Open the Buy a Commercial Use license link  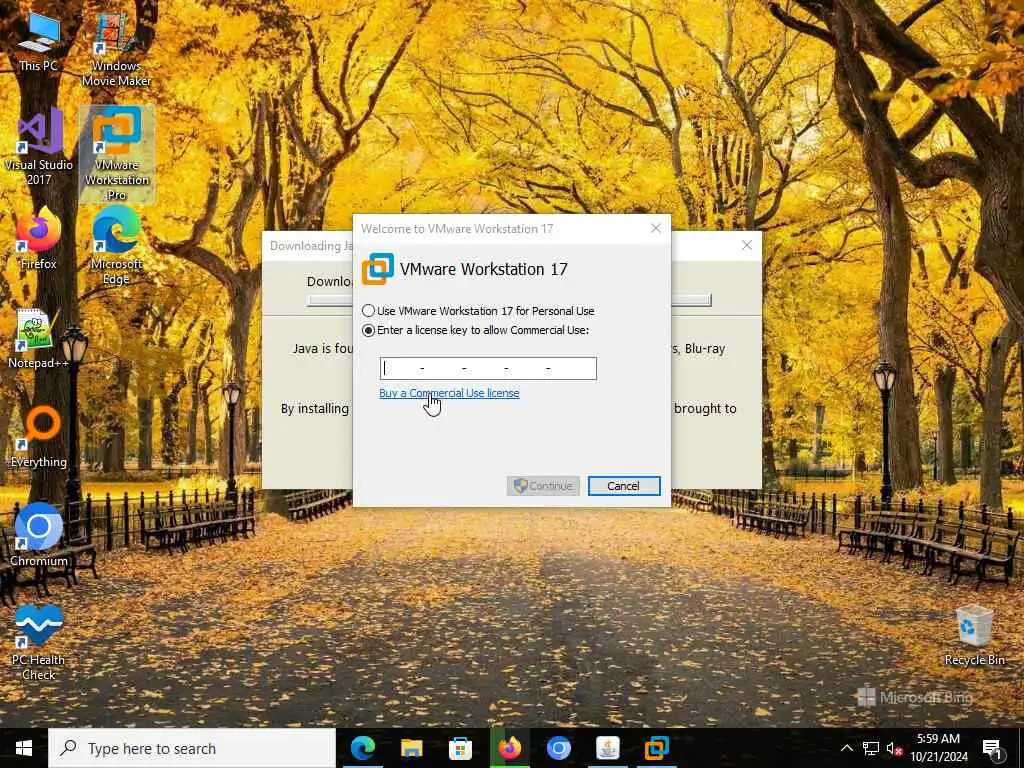[449, 393]
